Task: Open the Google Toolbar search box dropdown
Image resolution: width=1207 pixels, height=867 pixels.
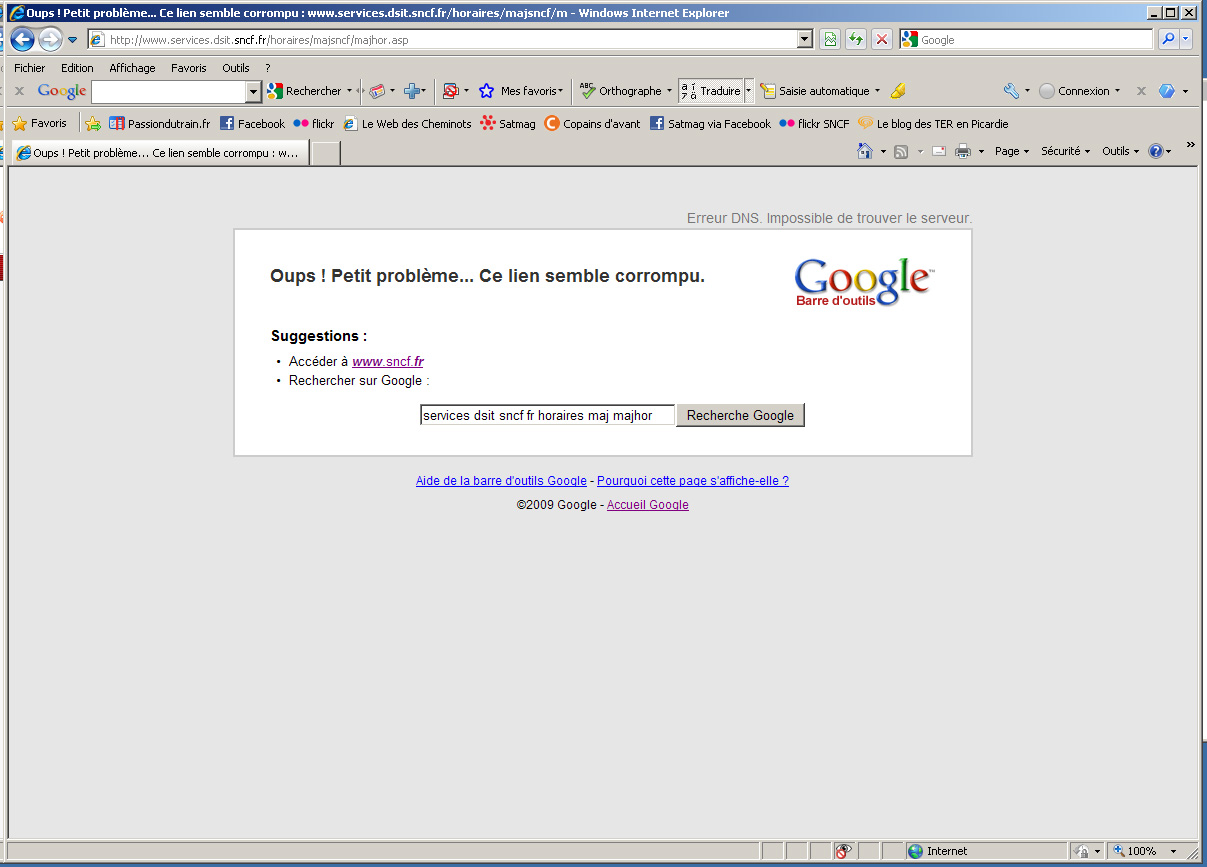Action: 253,92
